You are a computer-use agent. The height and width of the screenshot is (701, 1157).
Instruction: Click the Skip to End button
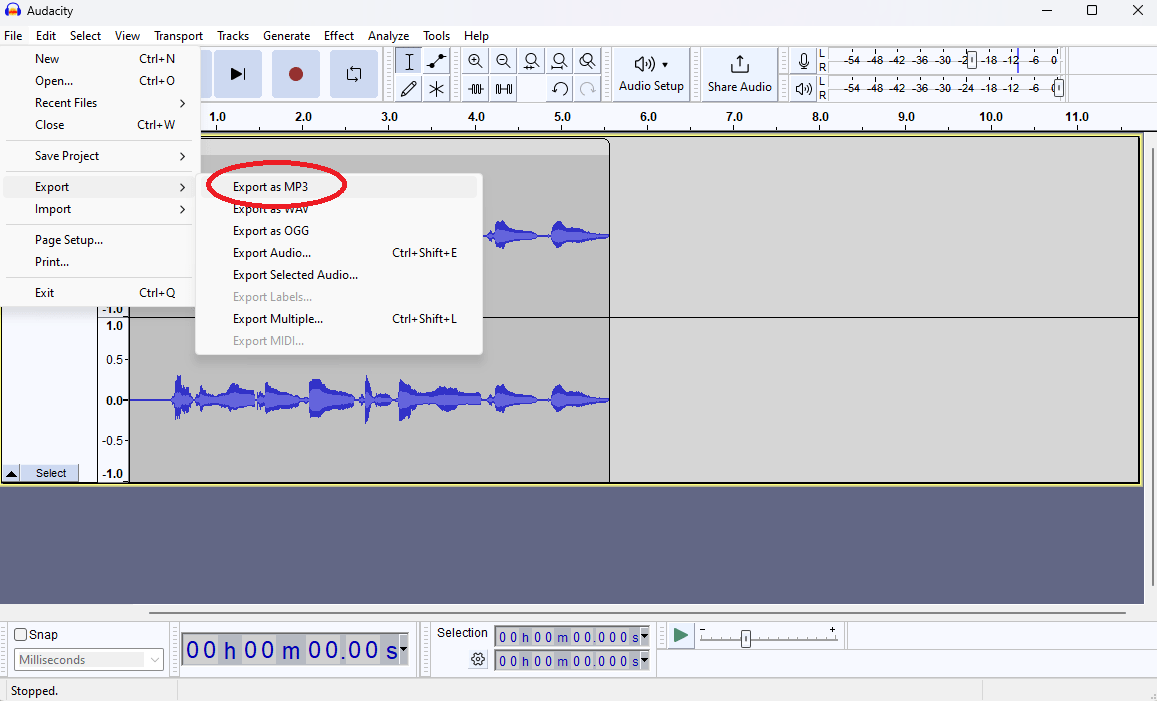[238, 74]
